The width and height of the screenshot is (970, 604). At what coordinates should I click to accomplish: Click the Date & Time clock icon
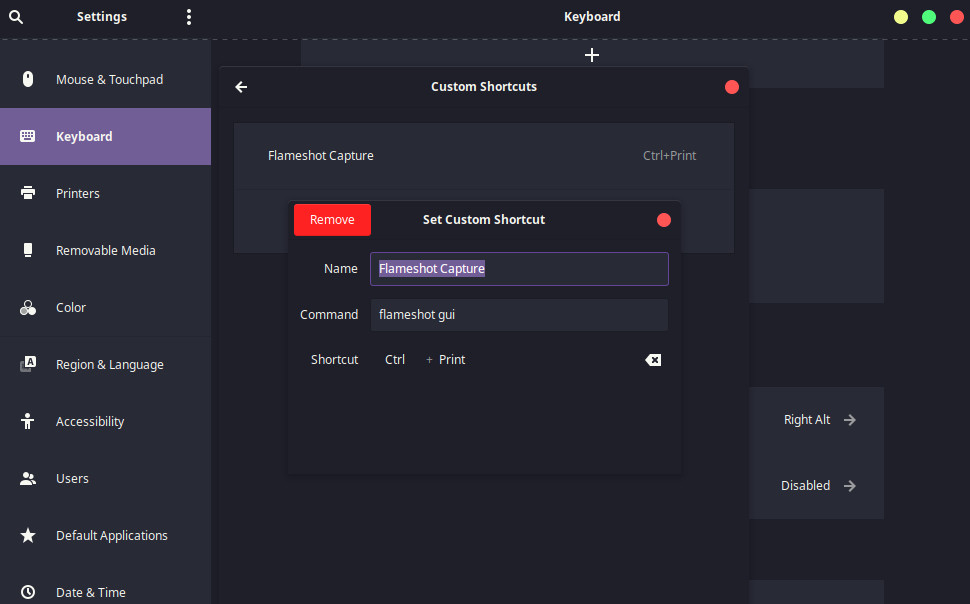28,592
